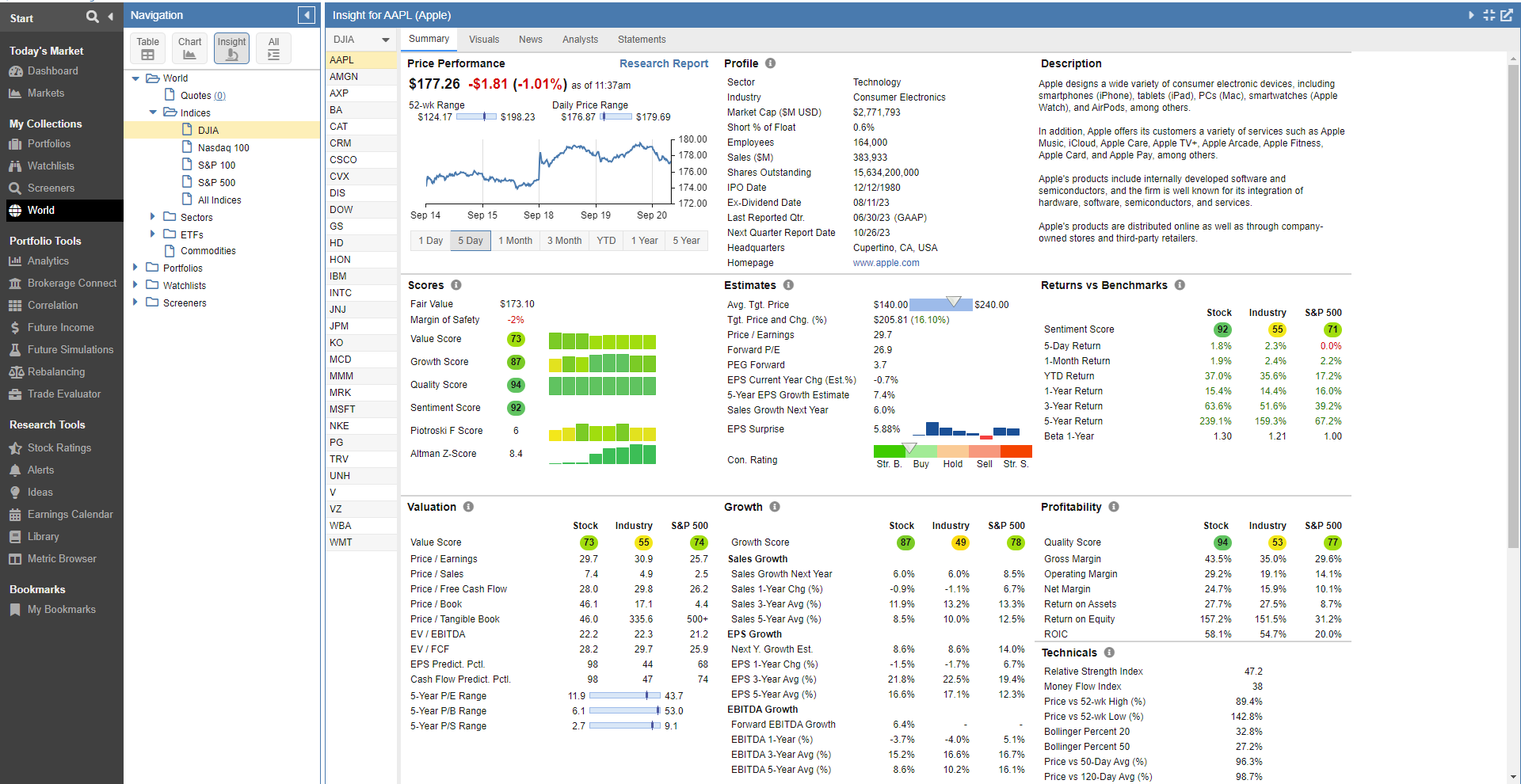Set chart range to 1 Month
This screenshot has height=784, width=1521.
pos(515,241)
